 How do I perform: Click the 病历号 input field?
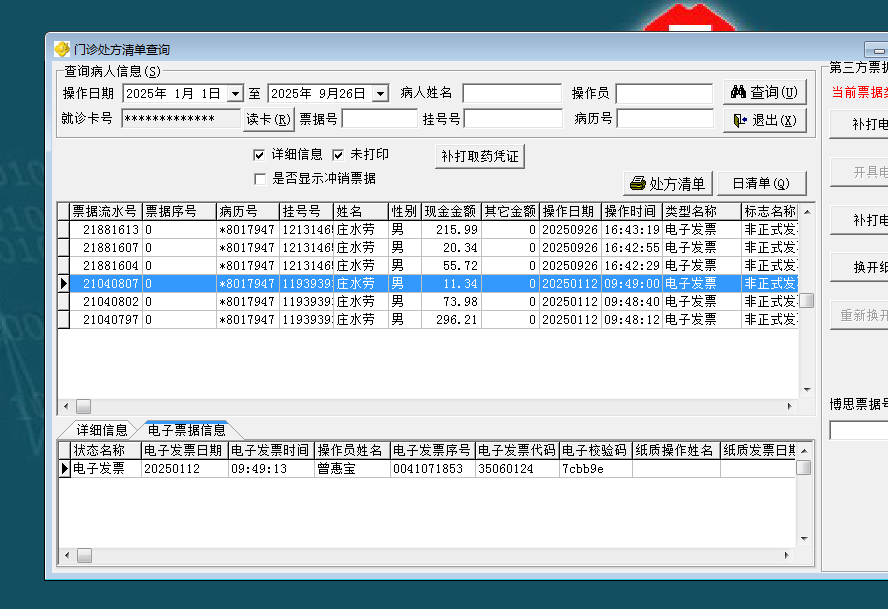point(665,119)
